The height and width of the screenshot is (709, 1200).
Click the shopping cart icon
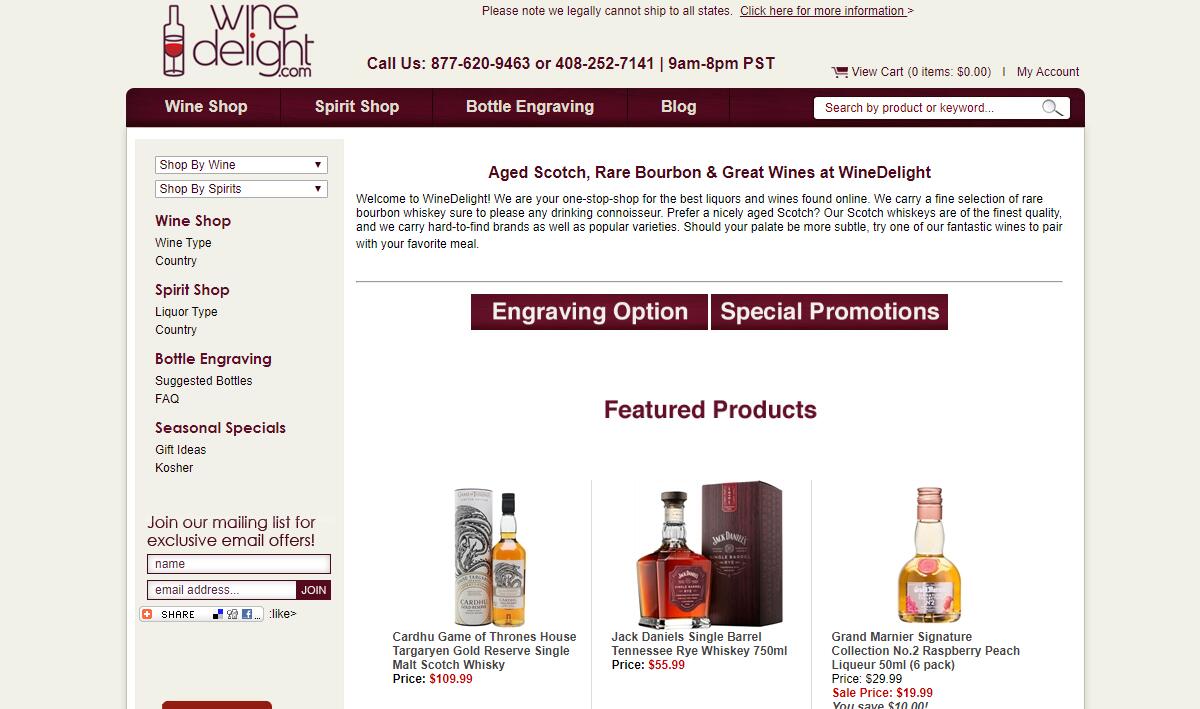(840, 72)
